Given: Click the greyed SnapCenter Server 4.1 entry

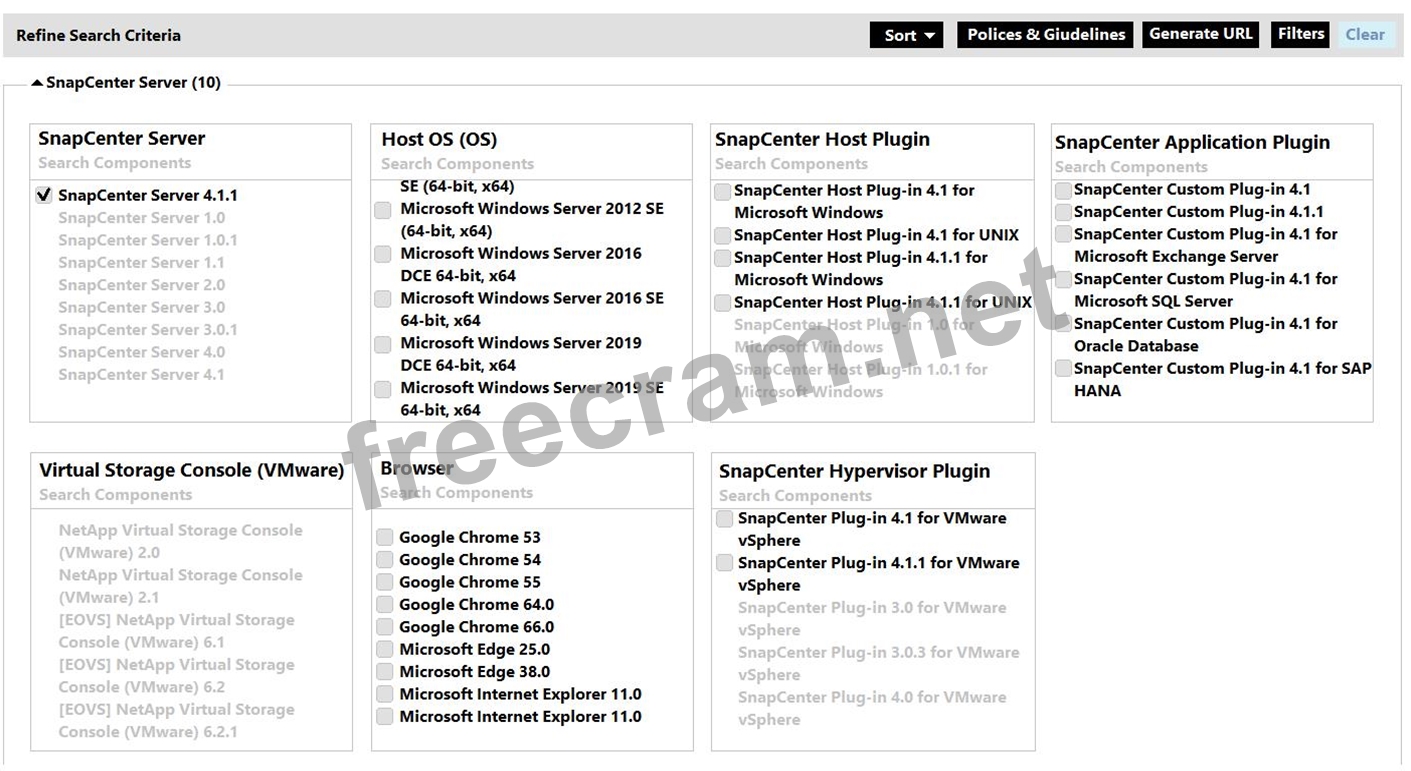Looking at the screenshot, I should (x=142, y=375).
